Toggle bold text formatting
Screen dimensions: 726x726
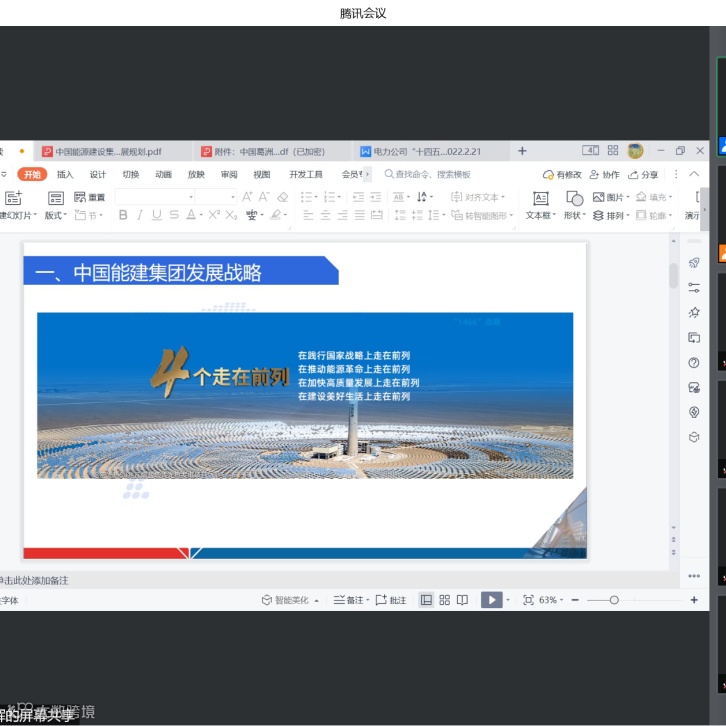click(x=123, y=215)
